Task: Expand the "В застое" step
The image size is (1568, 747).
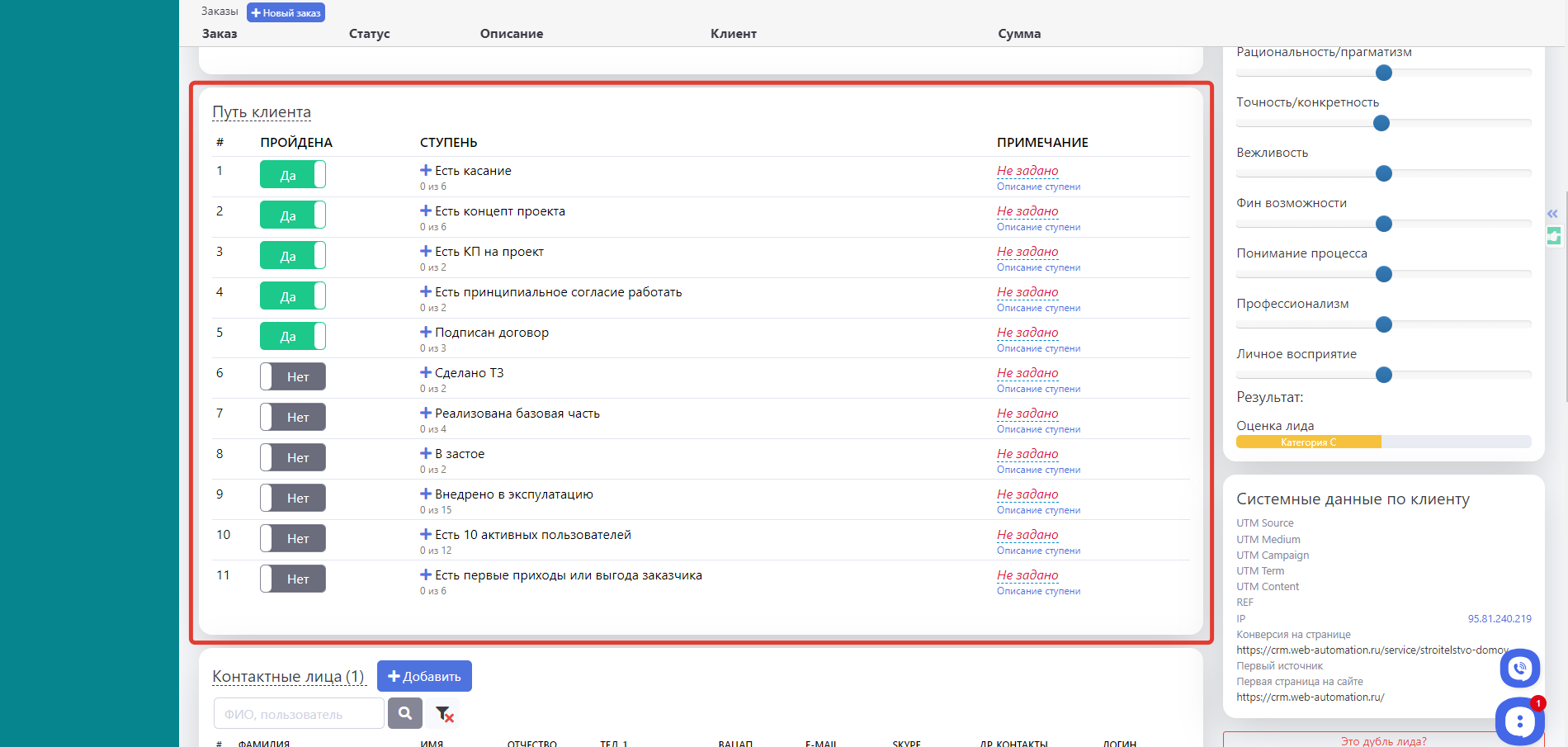Action: (426, 453)
